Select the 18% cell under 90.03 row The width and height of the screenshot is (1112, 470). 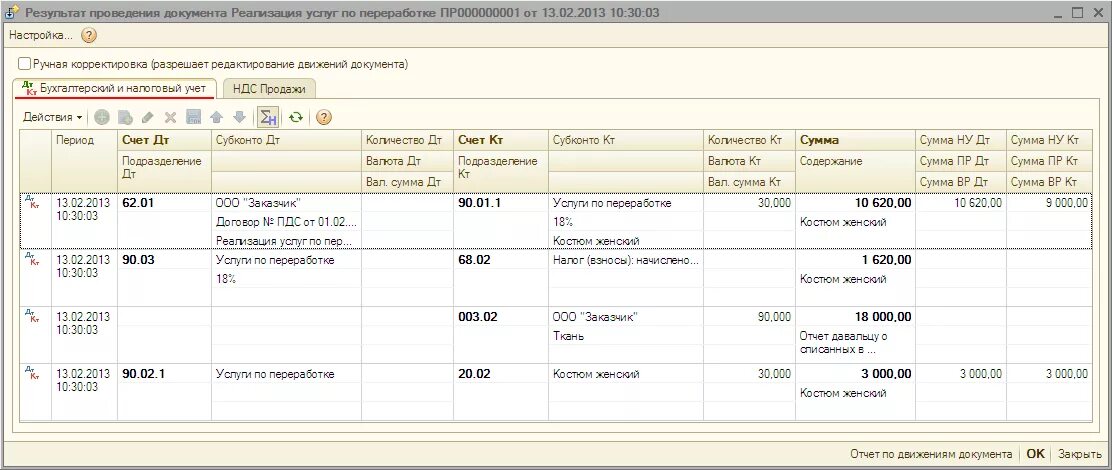287,279
